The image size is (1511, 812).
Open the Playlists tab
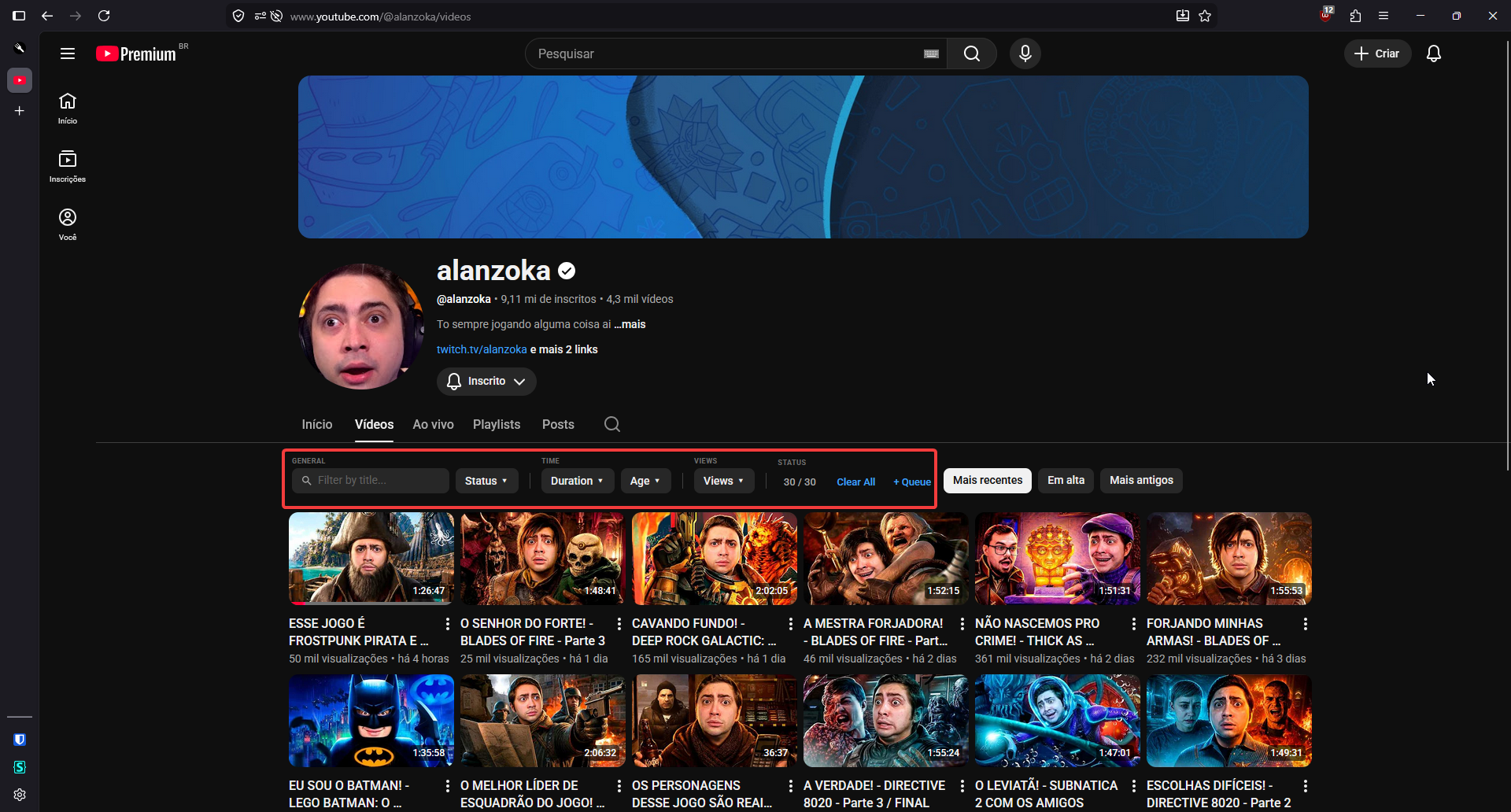pyautogui.click(x=497, y=424)
